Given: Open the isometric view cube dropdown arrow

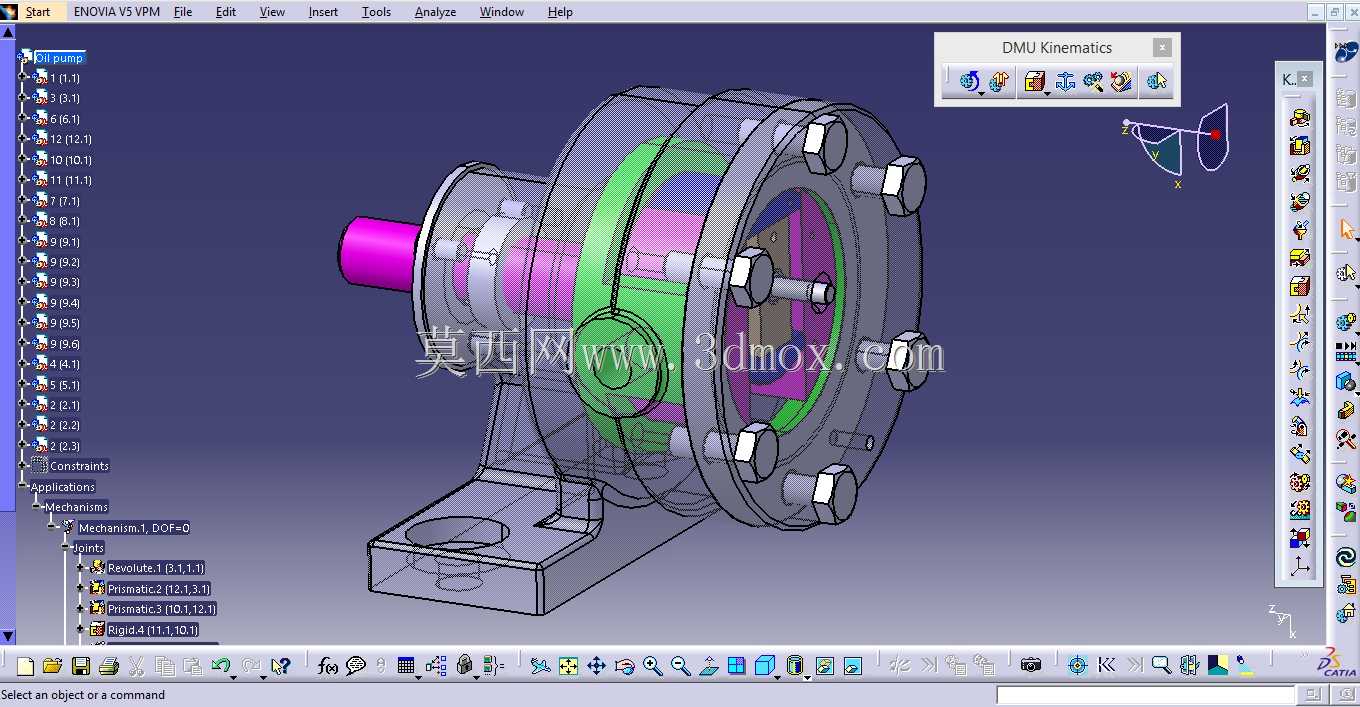Looking at the screenshot, I should 779,677.
